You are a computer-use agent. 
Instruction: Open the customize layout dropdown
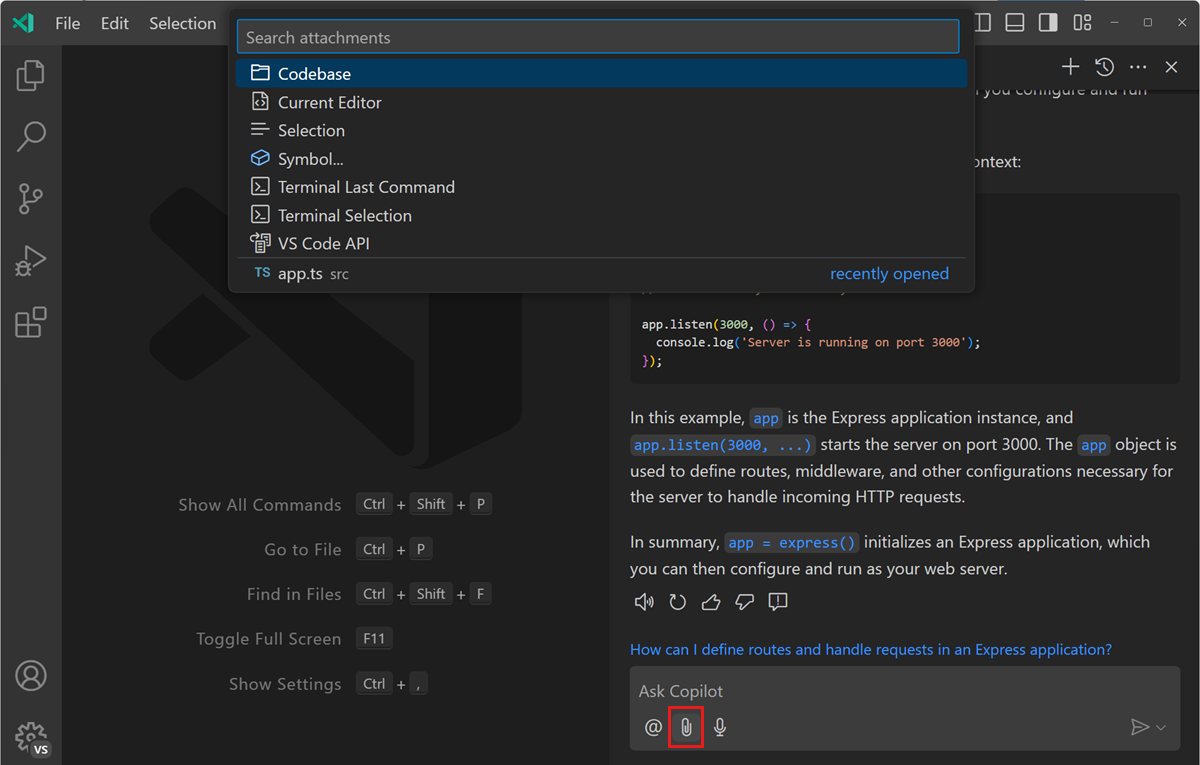coord(1082,21)
